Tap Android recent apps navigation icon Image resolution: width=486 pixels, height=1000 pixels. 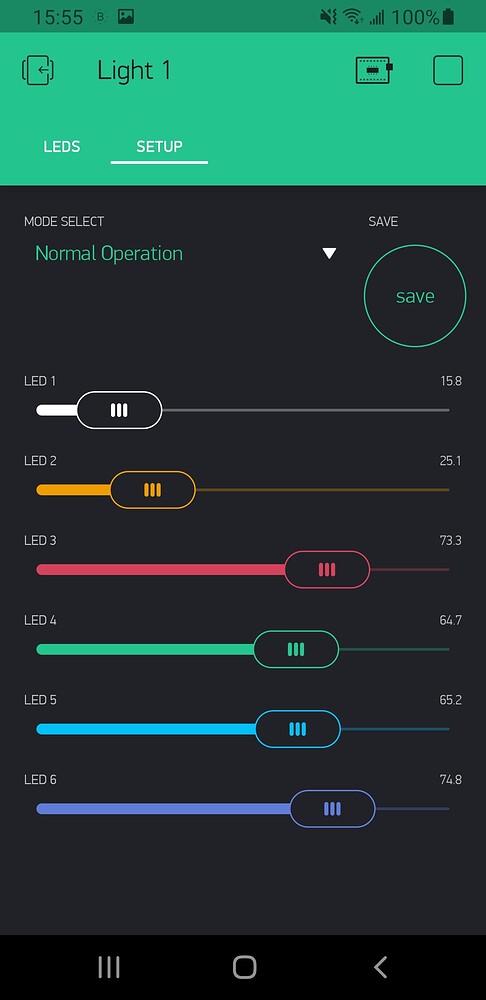pyautogui.click(x=109, y=967)
